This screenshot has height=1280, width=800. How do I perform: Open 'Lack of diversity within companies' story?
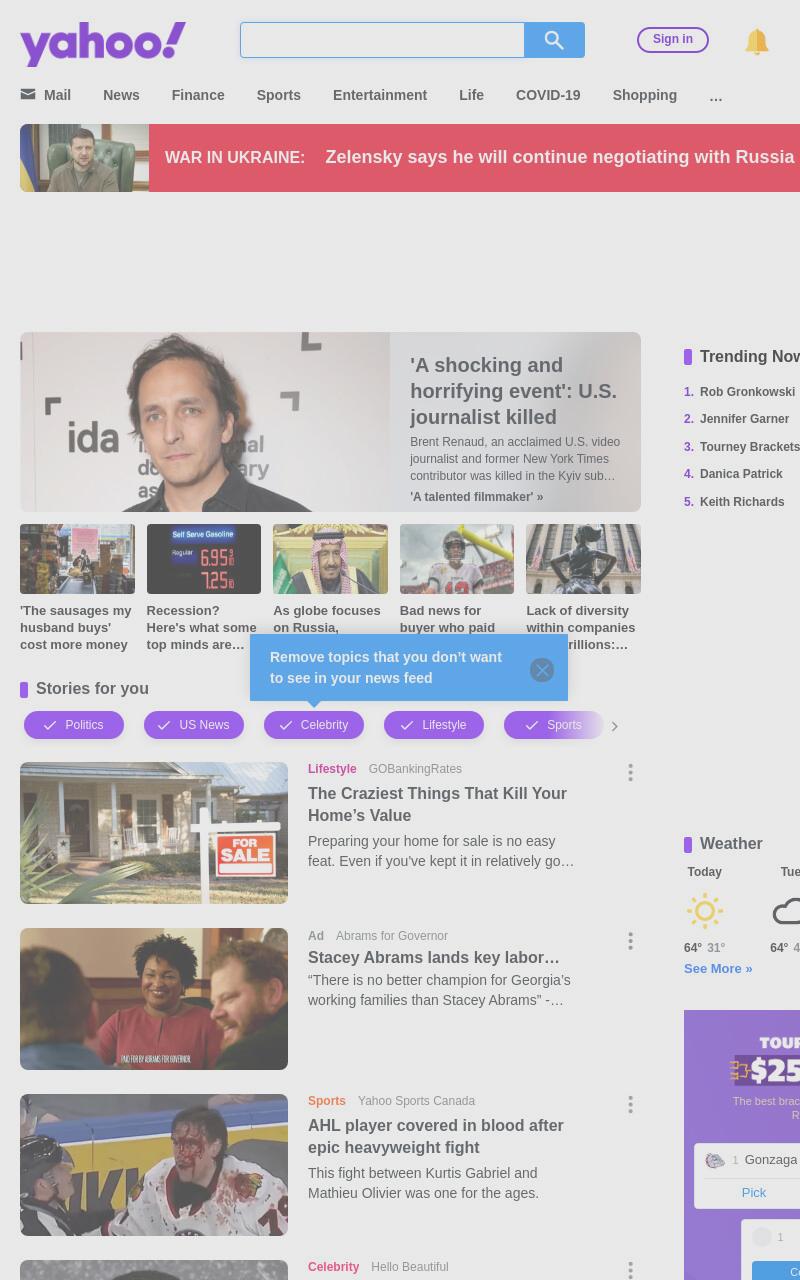click(583, 627)
